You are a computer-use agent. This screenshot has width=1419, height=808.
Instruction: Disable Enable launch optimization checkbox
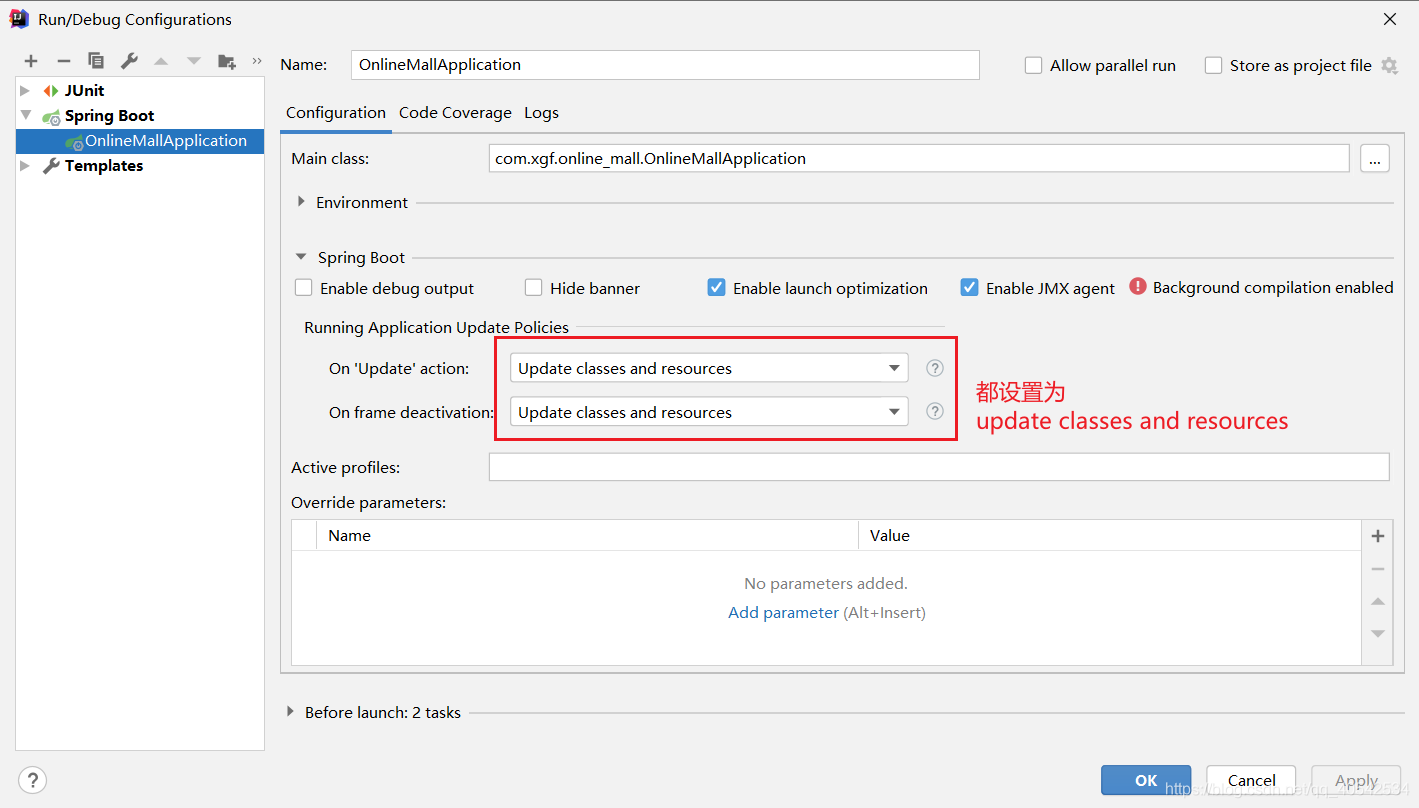coord(716,288)
